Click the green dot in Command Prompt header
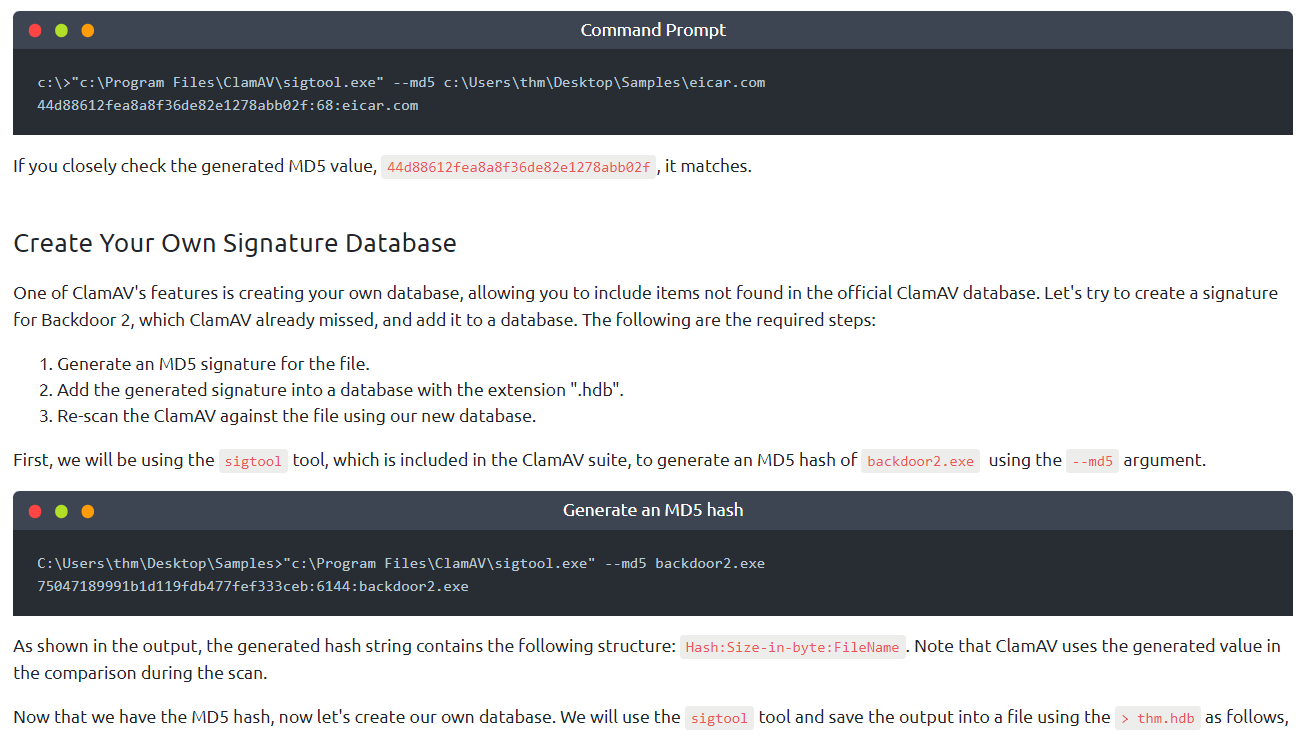The height and width of the screenshot is (736, 1308). [61, 31]
